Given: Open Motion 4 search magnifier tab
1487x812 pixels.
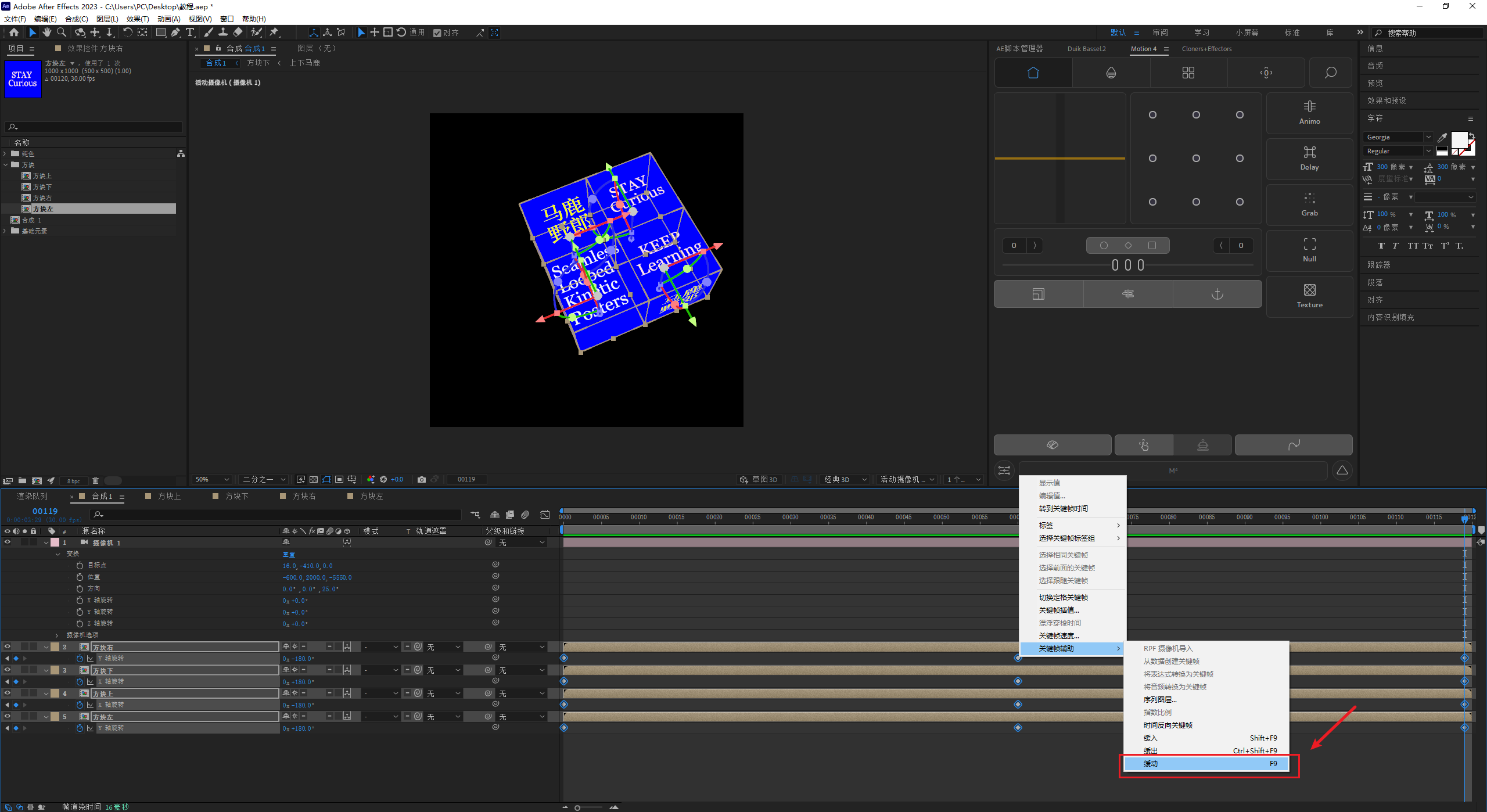Looking at the screenshot, I should [1330, 73].
